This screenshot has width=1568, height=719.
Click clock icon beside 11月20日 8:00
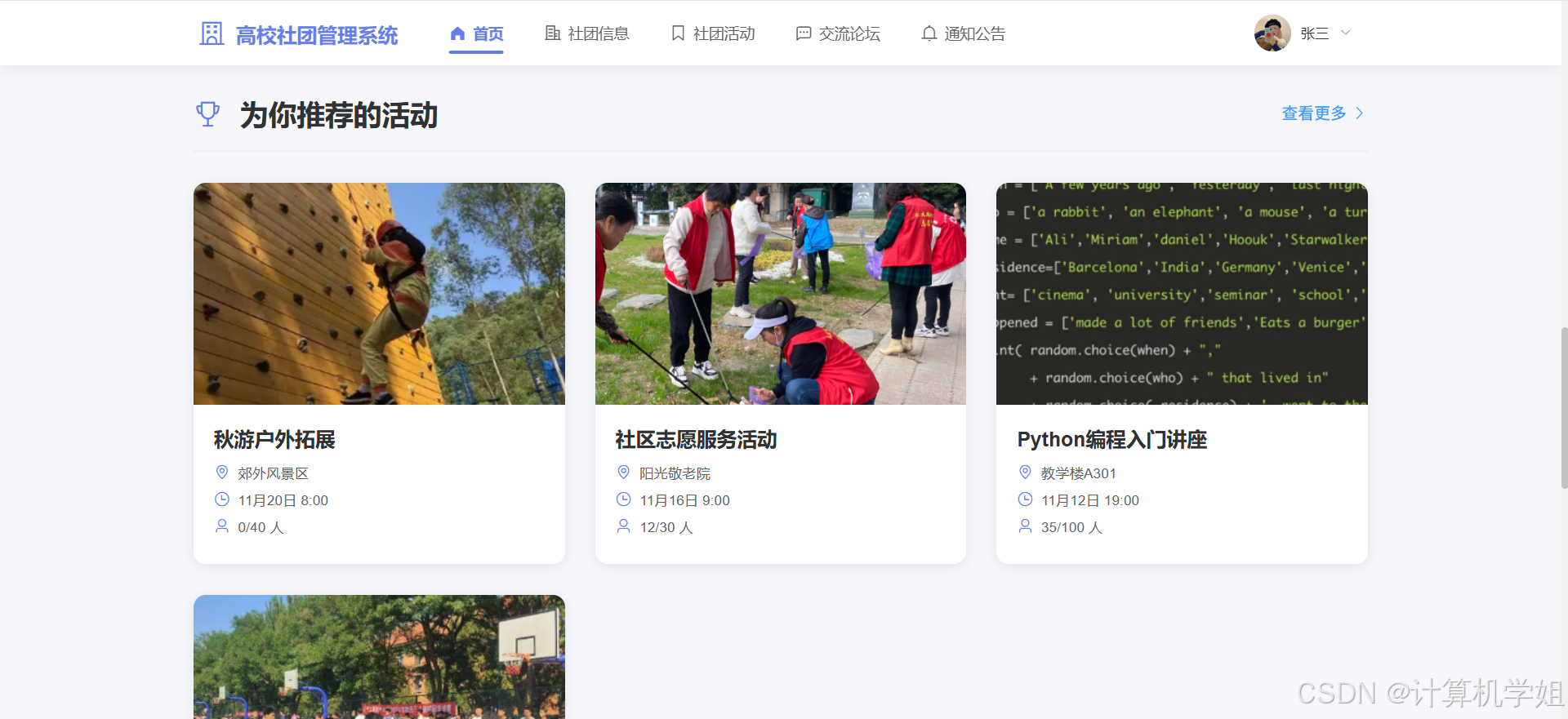[x=221, y=499]
